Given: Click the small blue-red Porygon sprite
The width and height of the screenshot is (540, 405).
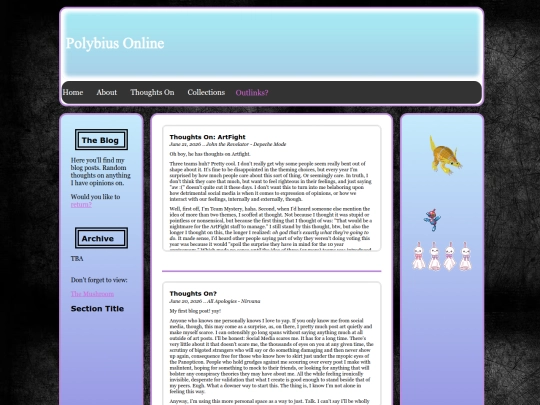Looking at the screenshot, I should 432,220.
